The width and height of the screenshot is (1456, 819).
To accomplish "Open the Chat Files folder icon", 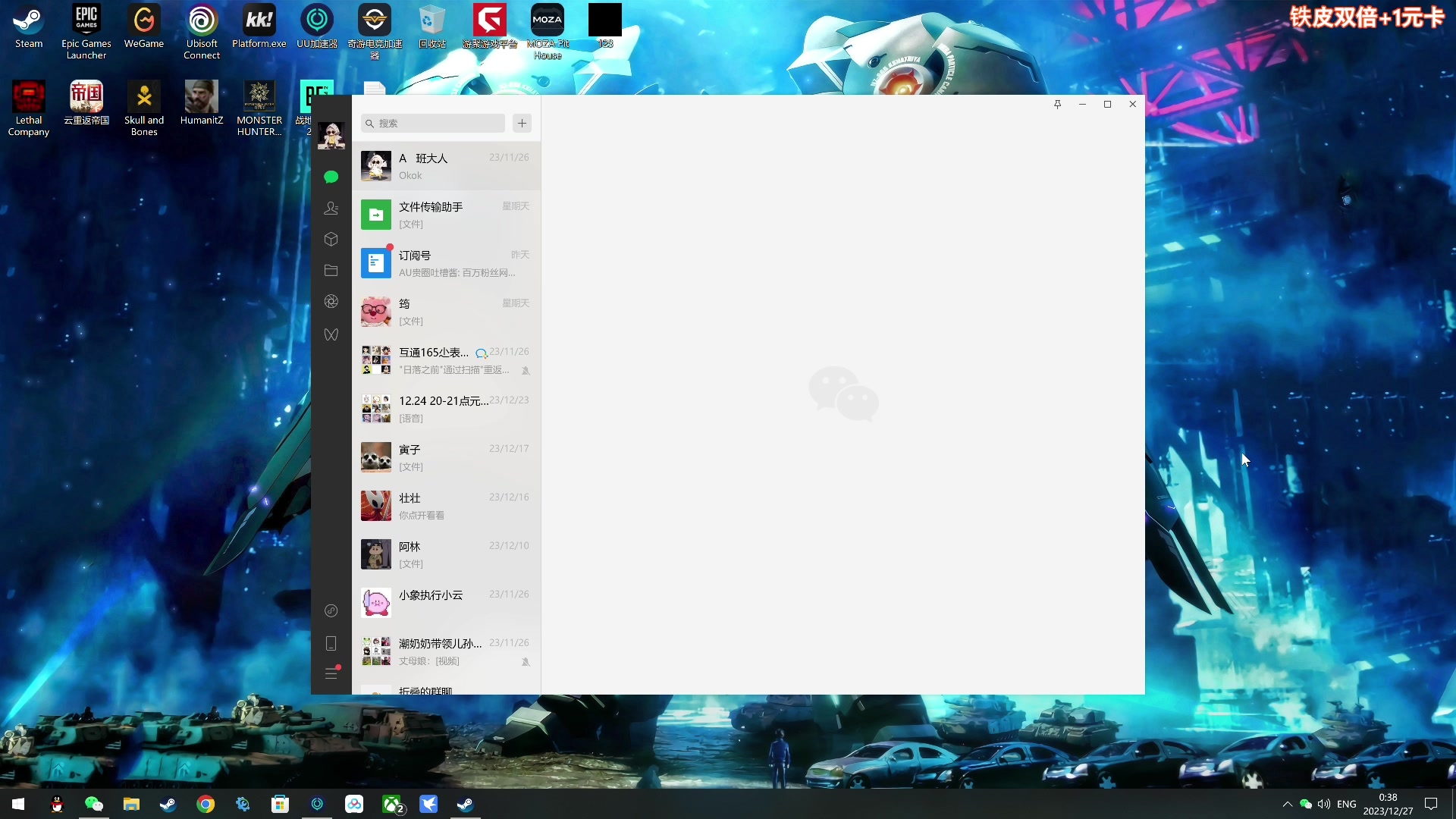I will [331, 271].
